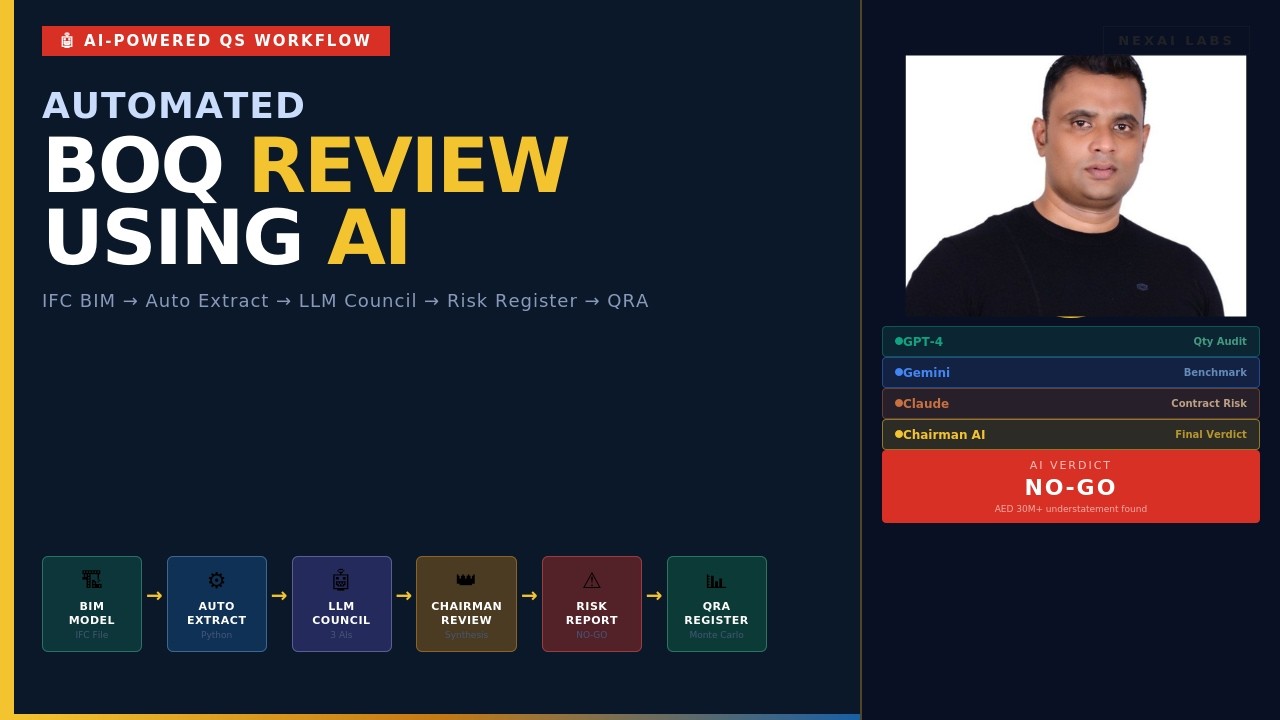Click the Risk Report warning triangle icon
Viewport: 1280px width, 720px height.
[592, 580]
